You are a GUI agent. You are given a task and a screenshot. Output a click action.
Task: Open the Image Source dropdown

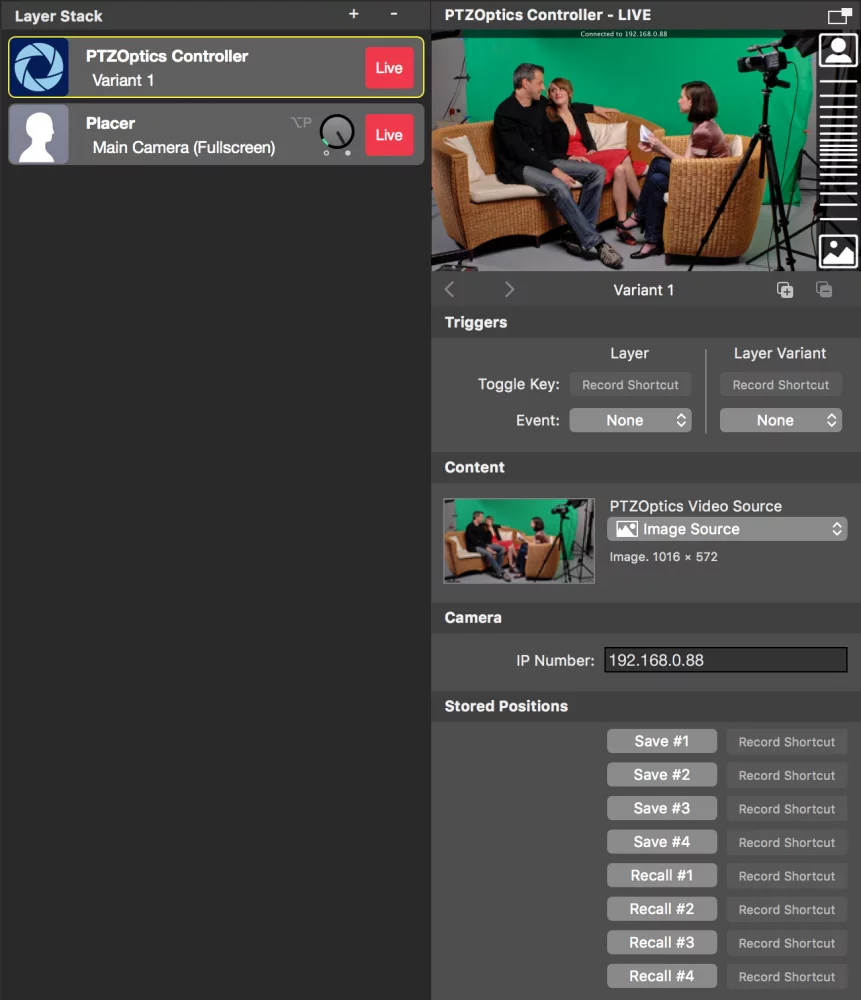(727, 529)
